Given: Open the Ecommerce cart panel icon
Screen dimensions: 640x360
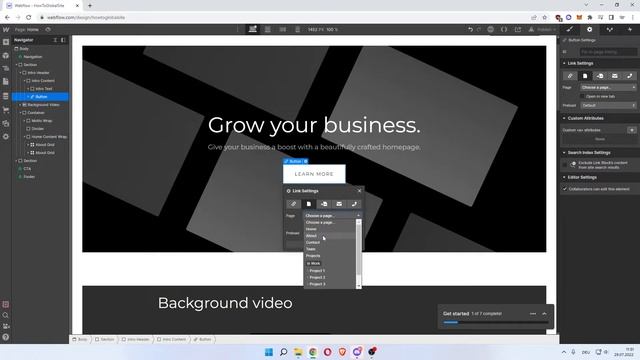Looking at the screenshot, I should 6,110.
